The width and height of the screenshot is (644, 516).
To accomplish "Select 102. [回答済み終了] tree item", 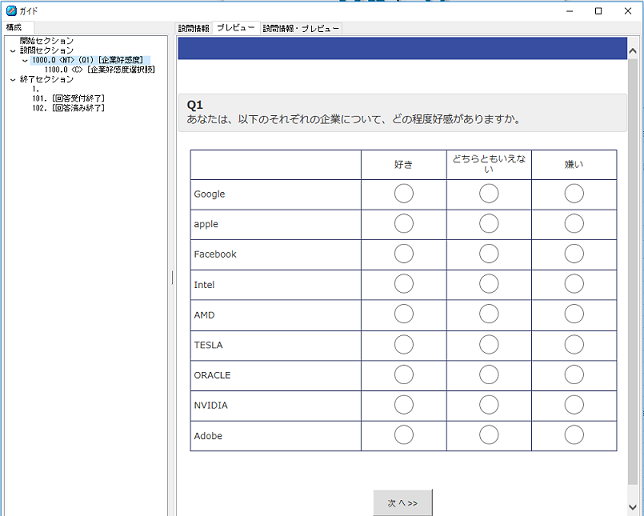I will point(69,108).
